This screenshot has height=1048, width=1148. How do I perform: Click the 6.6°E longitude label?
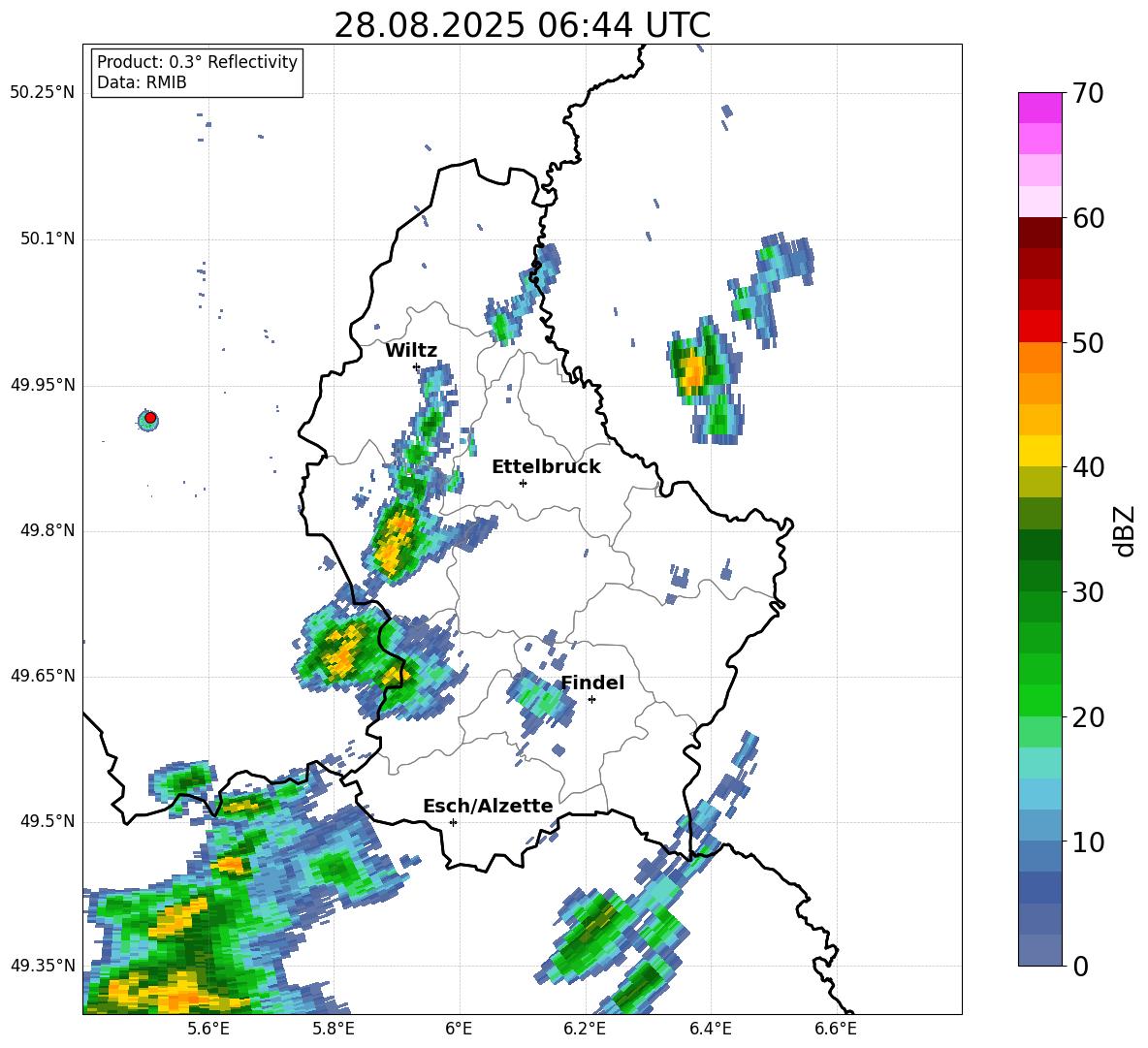click(836, 1029)
